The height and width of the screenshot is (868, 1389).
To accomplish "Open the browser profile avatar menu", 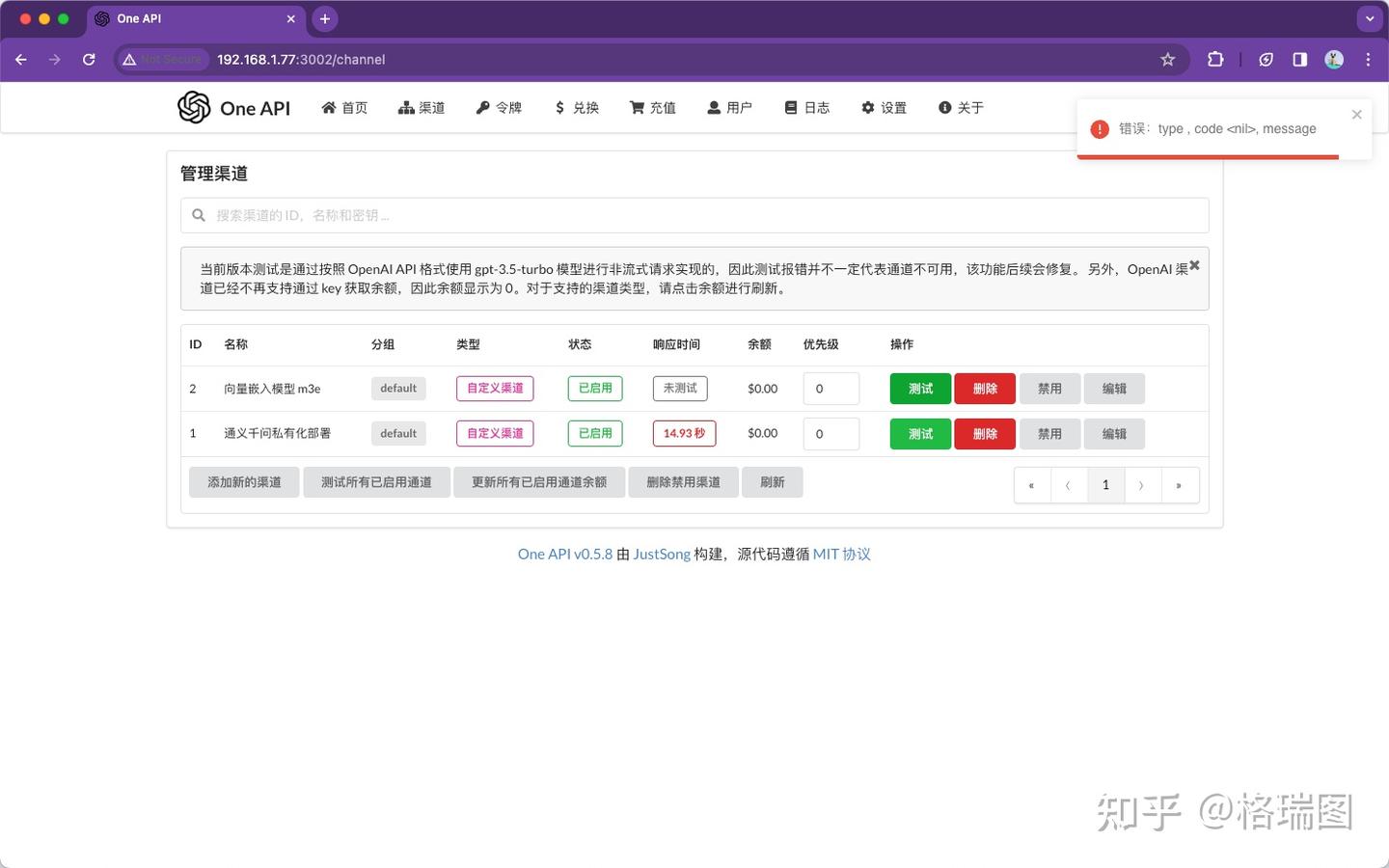I will click(x=1334, y=59).
